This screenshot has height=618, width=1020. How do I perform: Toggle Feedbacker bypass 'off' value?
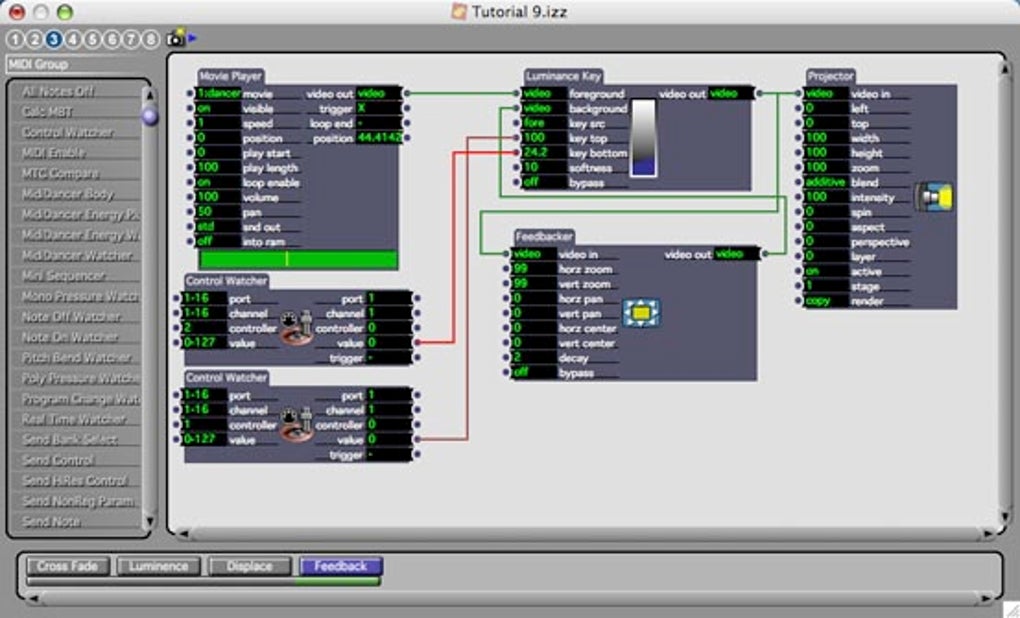click(x=534, y=373)
